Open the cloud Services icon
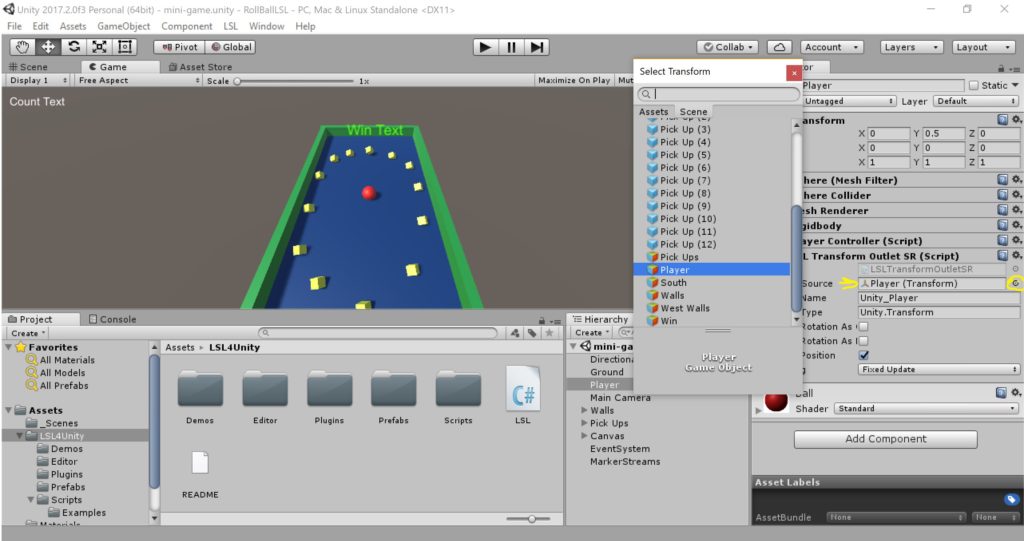Image resolution: width=1024 pixels, height=541 pixels. click(779, 47)
